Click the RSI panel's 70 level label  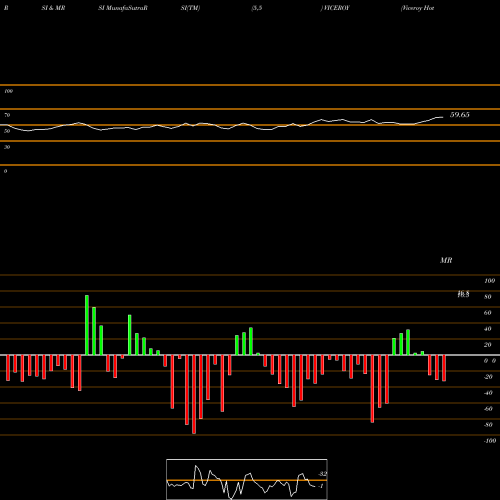pos(7,115)
